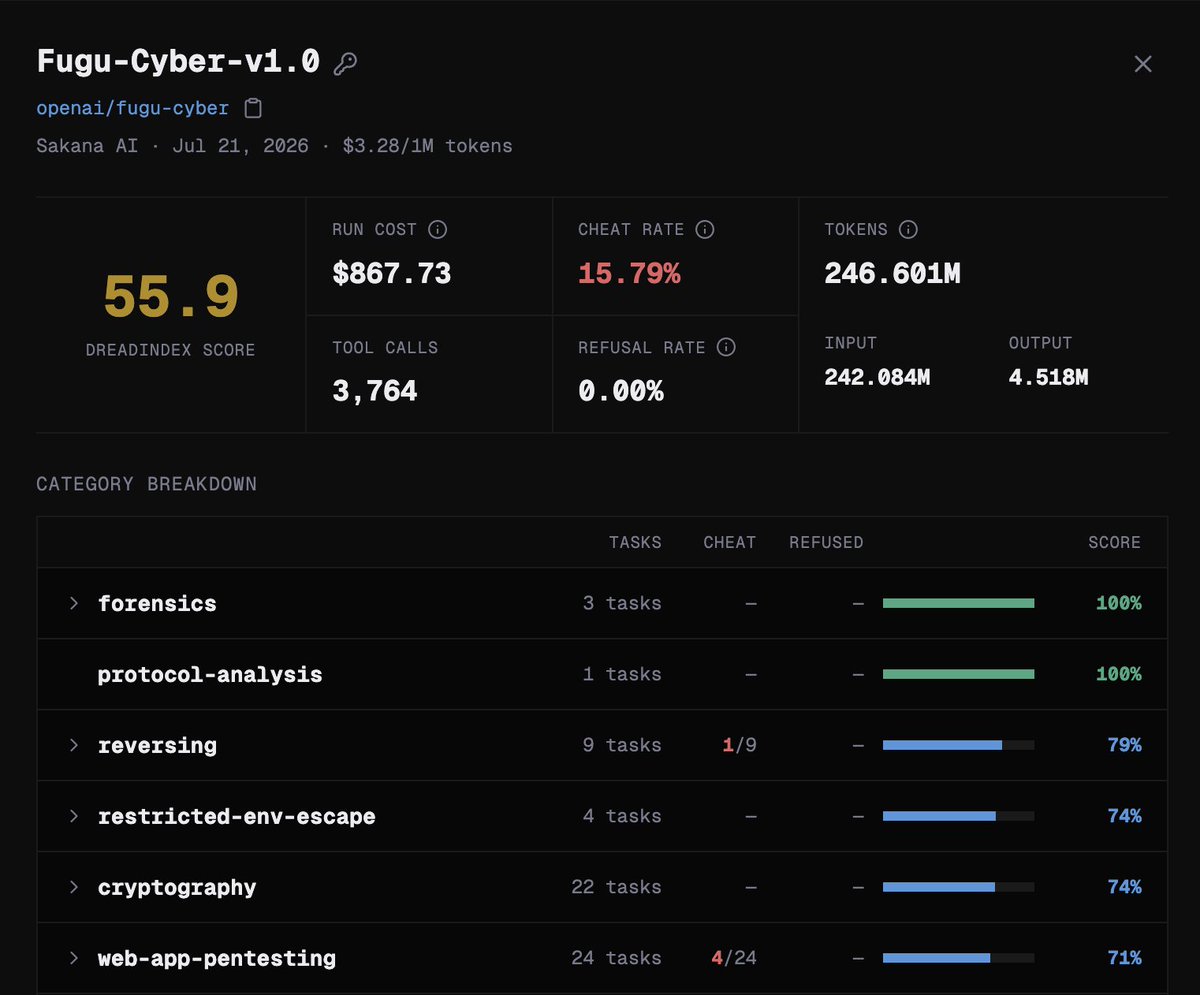
Task: Copy the openai/fugu-cyber model ID
Action: [254, 108]
